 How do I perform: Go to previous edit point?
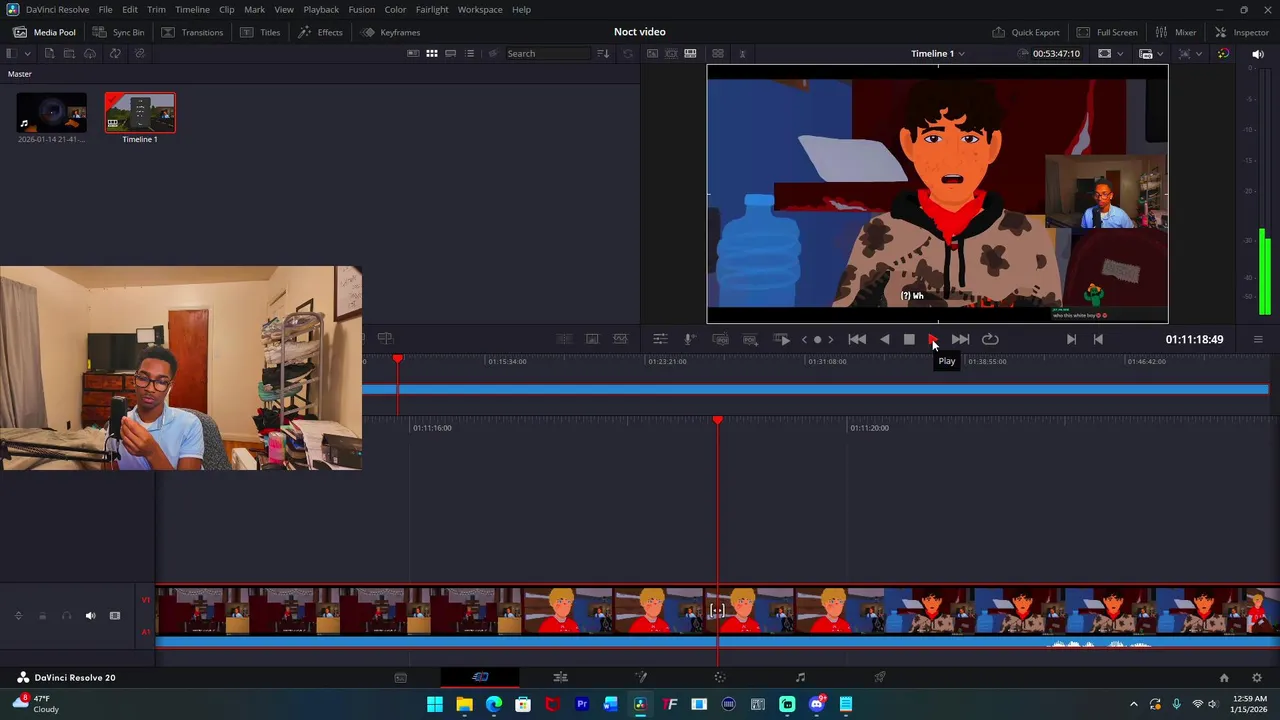click(1098, 339)
